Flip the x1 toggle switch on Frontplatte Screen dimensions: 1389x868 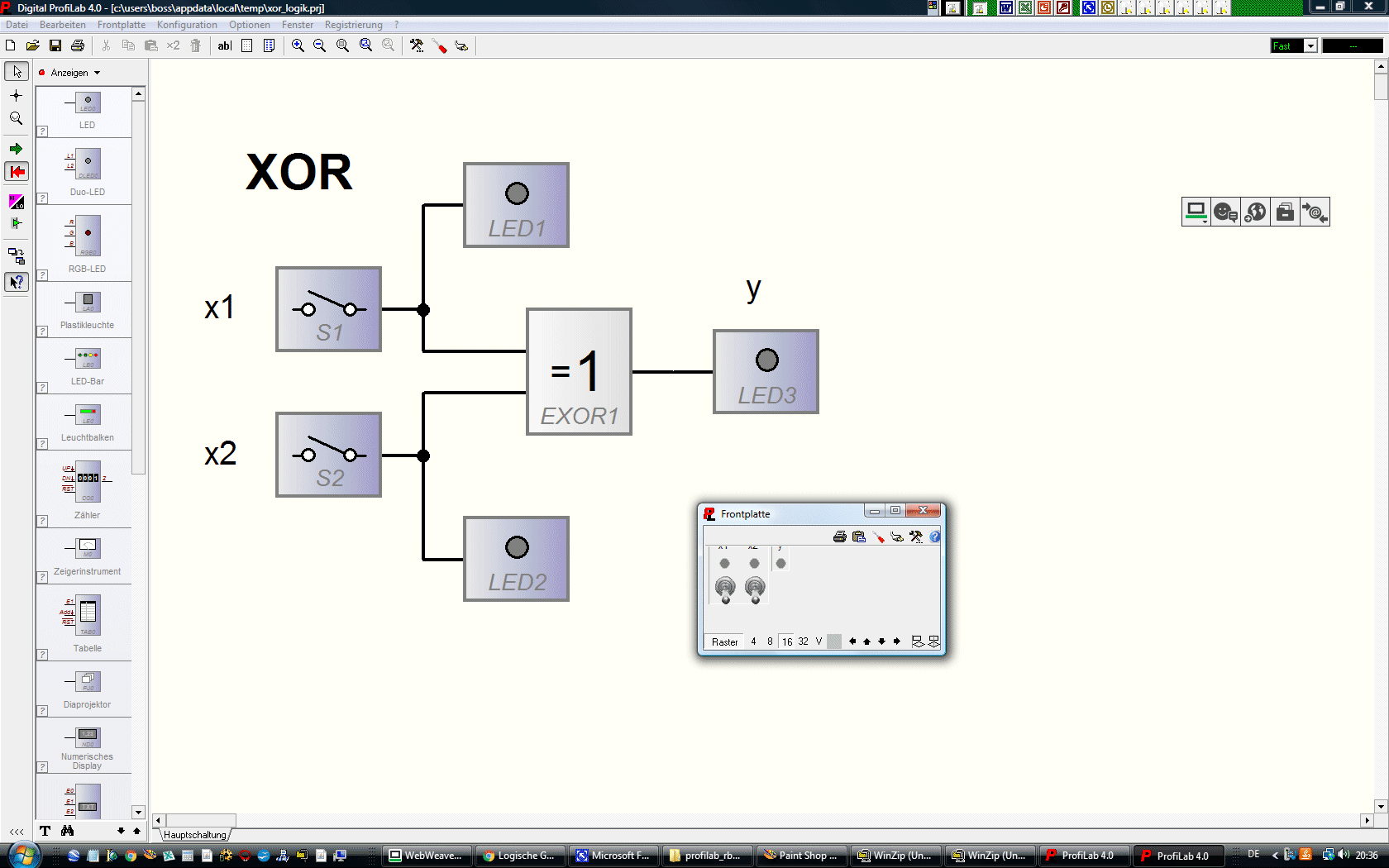pyautogui.click(x=725, y=589)
